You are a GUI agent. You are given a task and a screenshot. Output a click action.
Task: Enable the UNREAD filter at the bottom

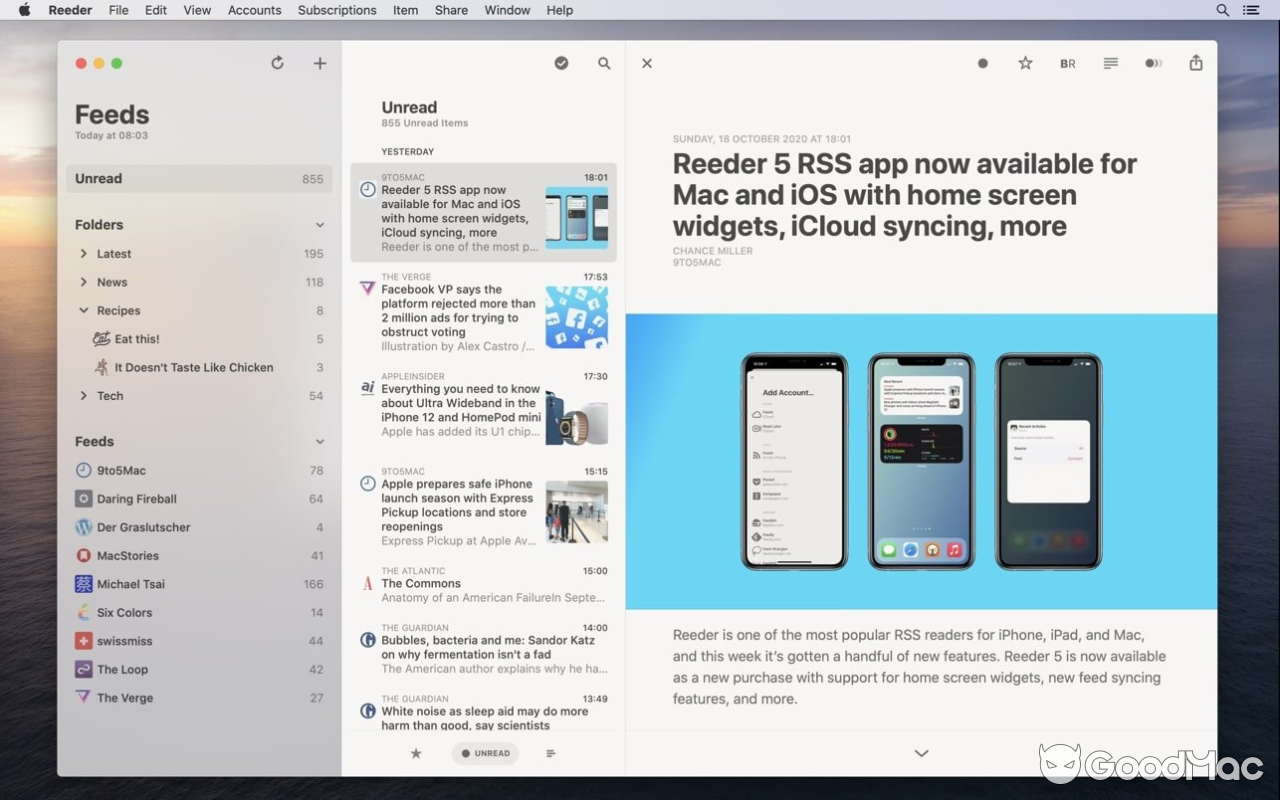click(485, 753)
